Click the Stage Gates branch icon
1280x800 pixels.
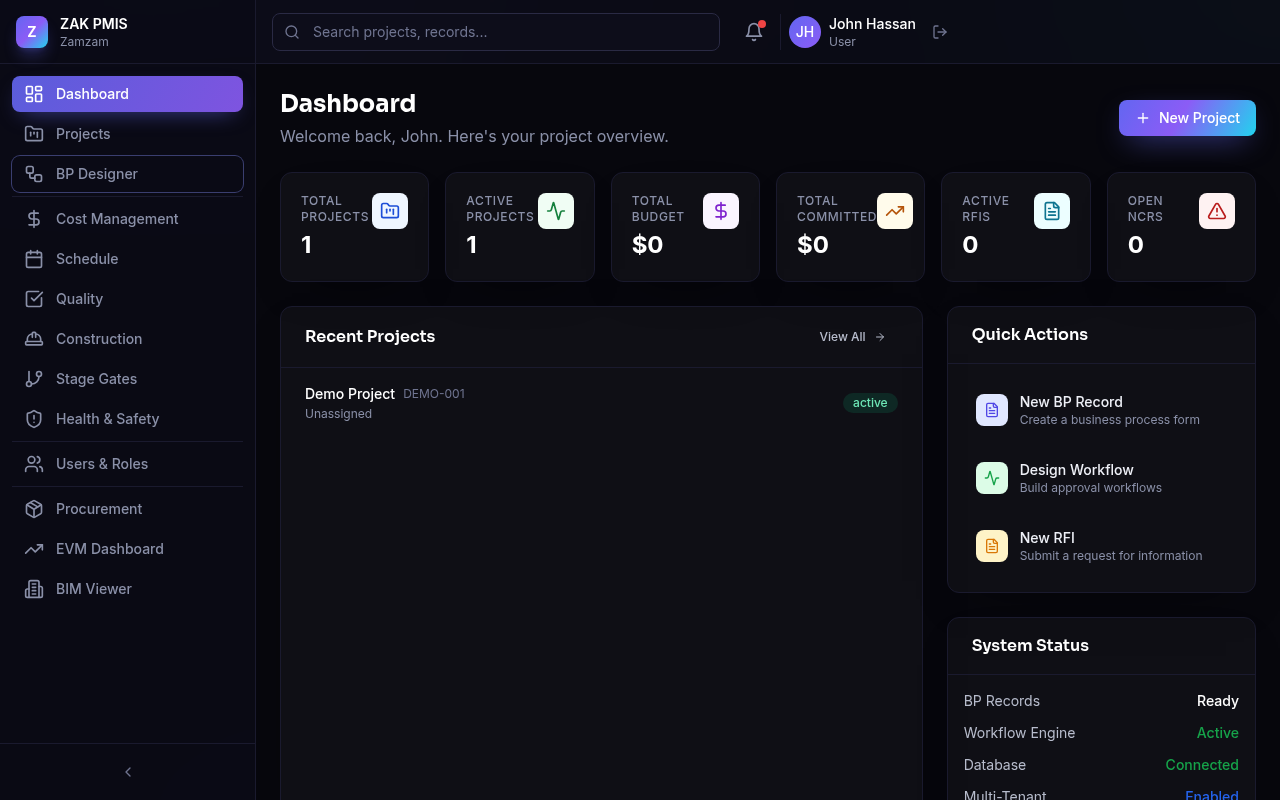tap(34, 379)
